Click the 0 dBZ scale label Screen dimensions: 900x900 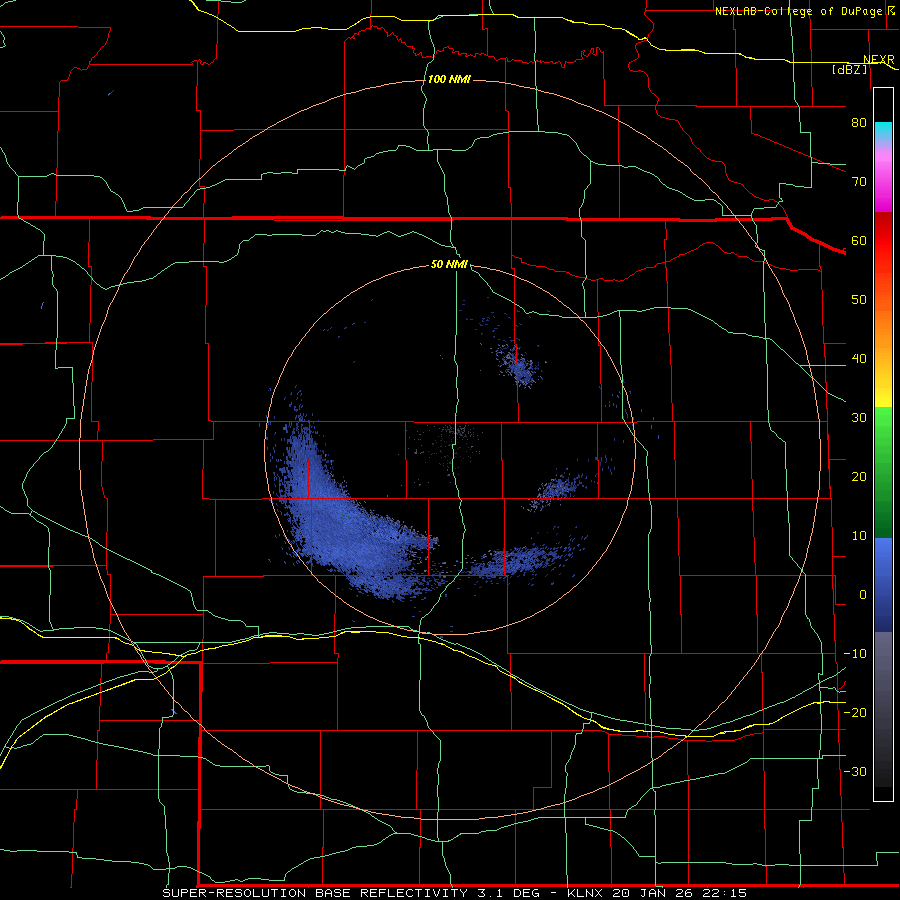tap(863, 595)
